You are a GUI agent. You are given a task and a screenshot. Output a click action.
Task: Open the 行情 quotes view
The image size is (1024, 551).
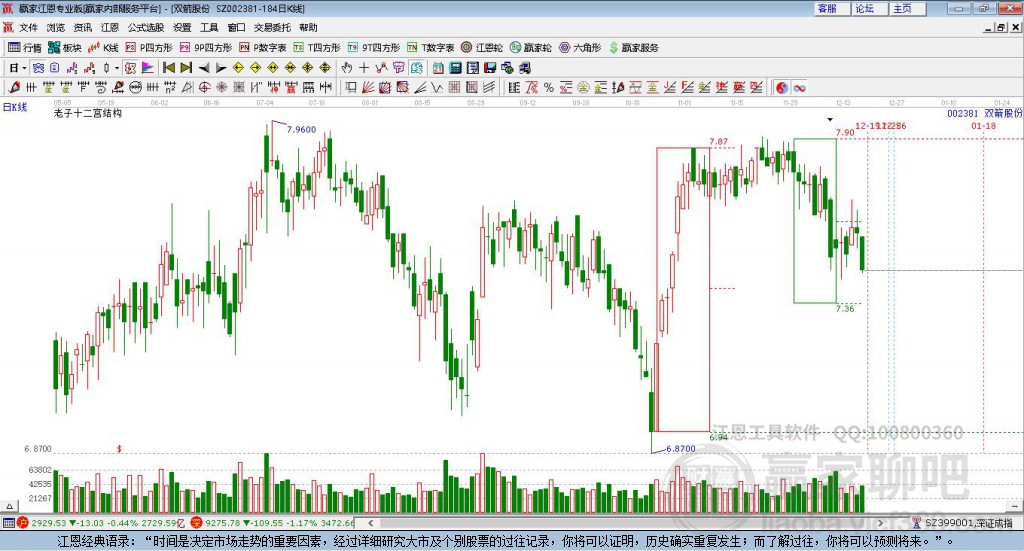tap(24, 48)
